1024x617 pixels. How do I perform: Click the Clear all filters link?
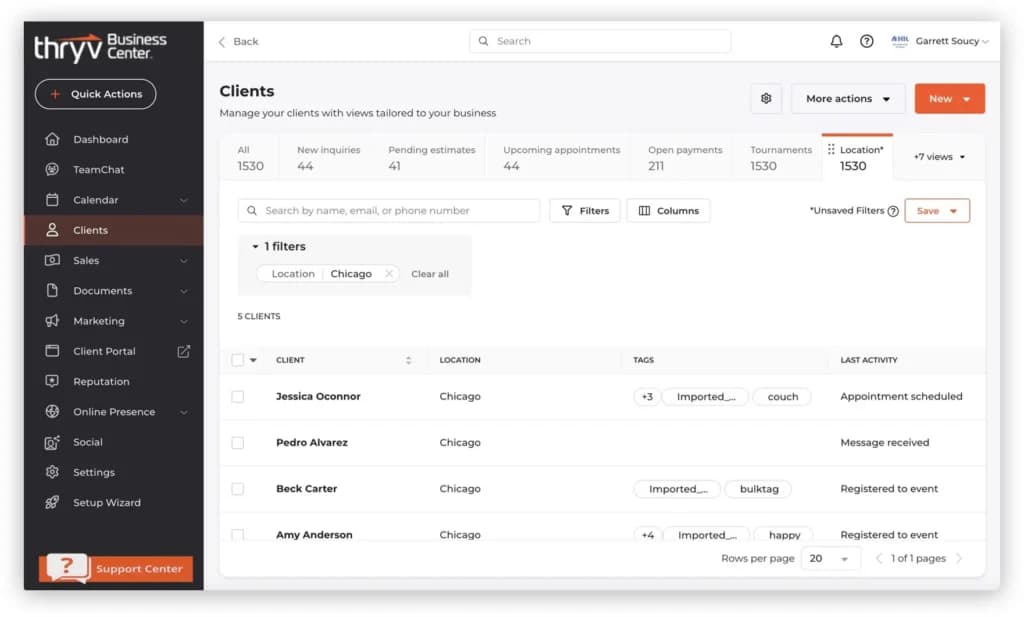(x=430, y=274)
